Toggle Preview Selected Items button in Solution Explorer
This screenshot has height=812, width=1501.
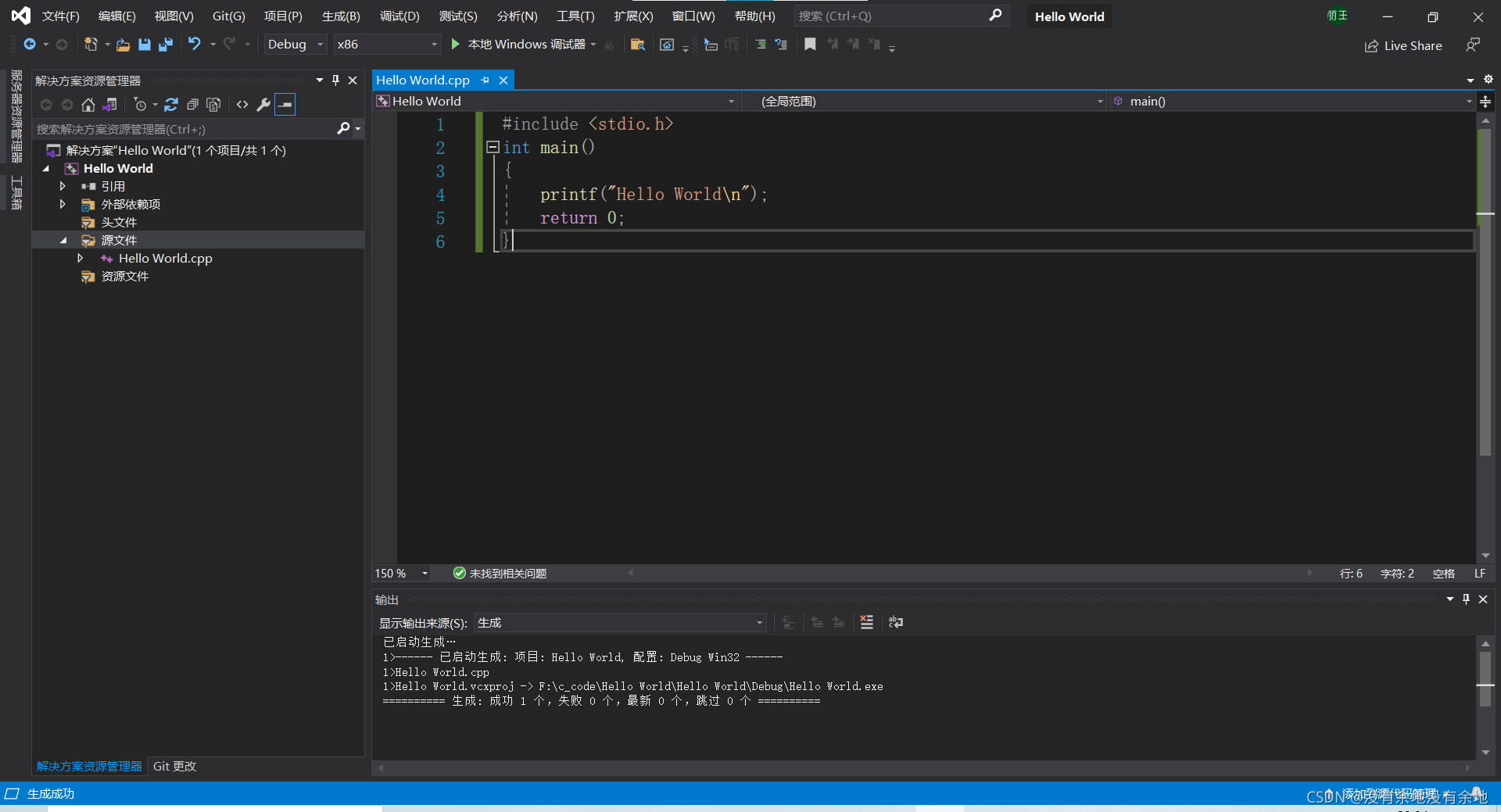(285, 105)
